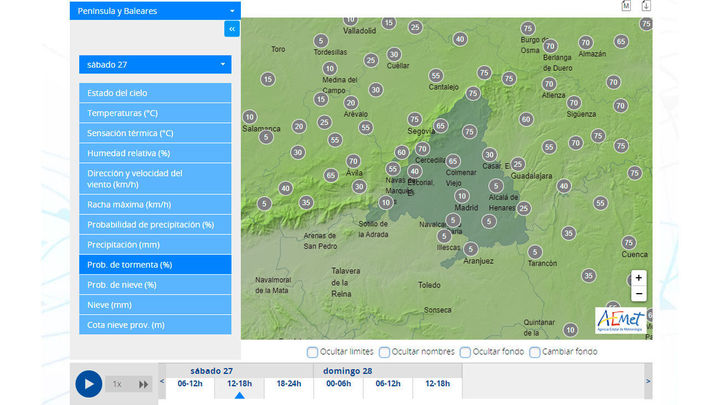Click the Toro label on the map

[x=278, y=49]
